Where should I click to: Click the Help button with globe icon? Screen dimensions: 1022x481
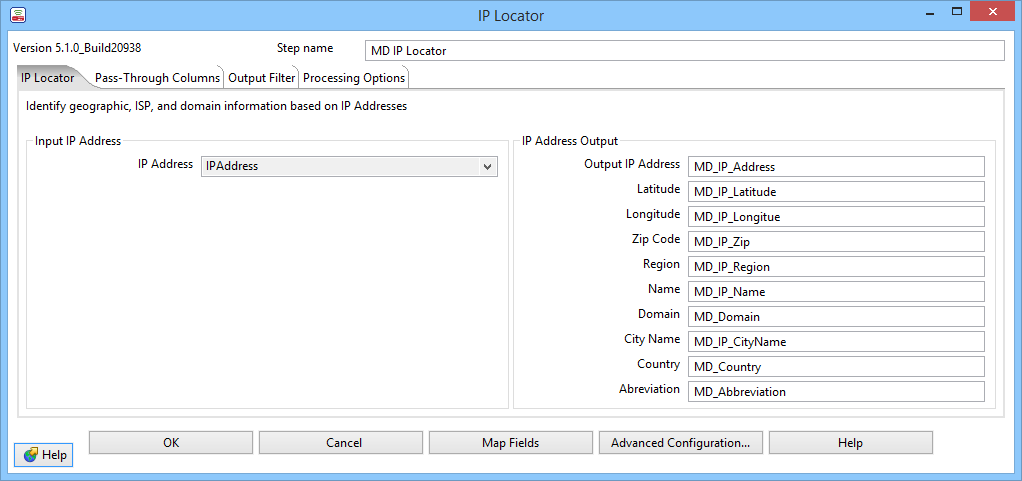point(44,455)
